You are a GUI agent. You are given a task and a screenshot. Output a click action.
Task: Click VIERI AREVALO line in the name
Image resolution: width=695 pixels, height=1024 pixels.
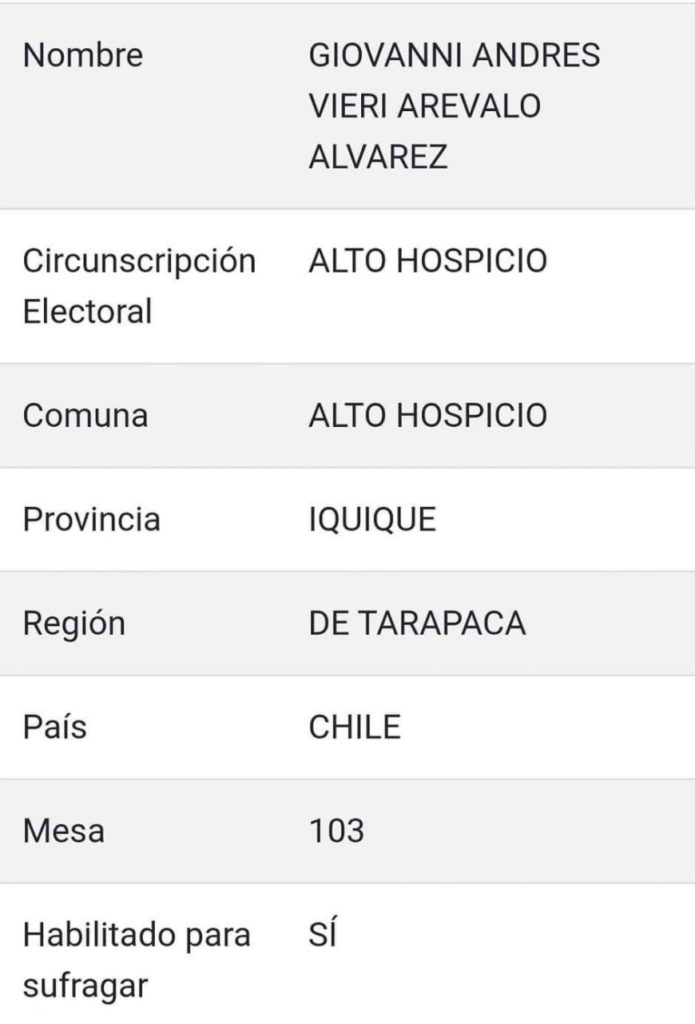coord(425,106)
